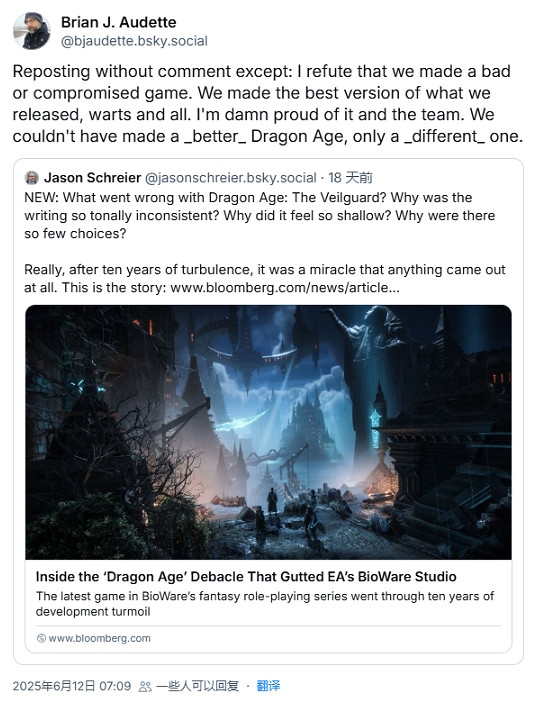Click the '18 天前' quoted post timestamp
The image size is (536, 703).
tap(350, 178)
